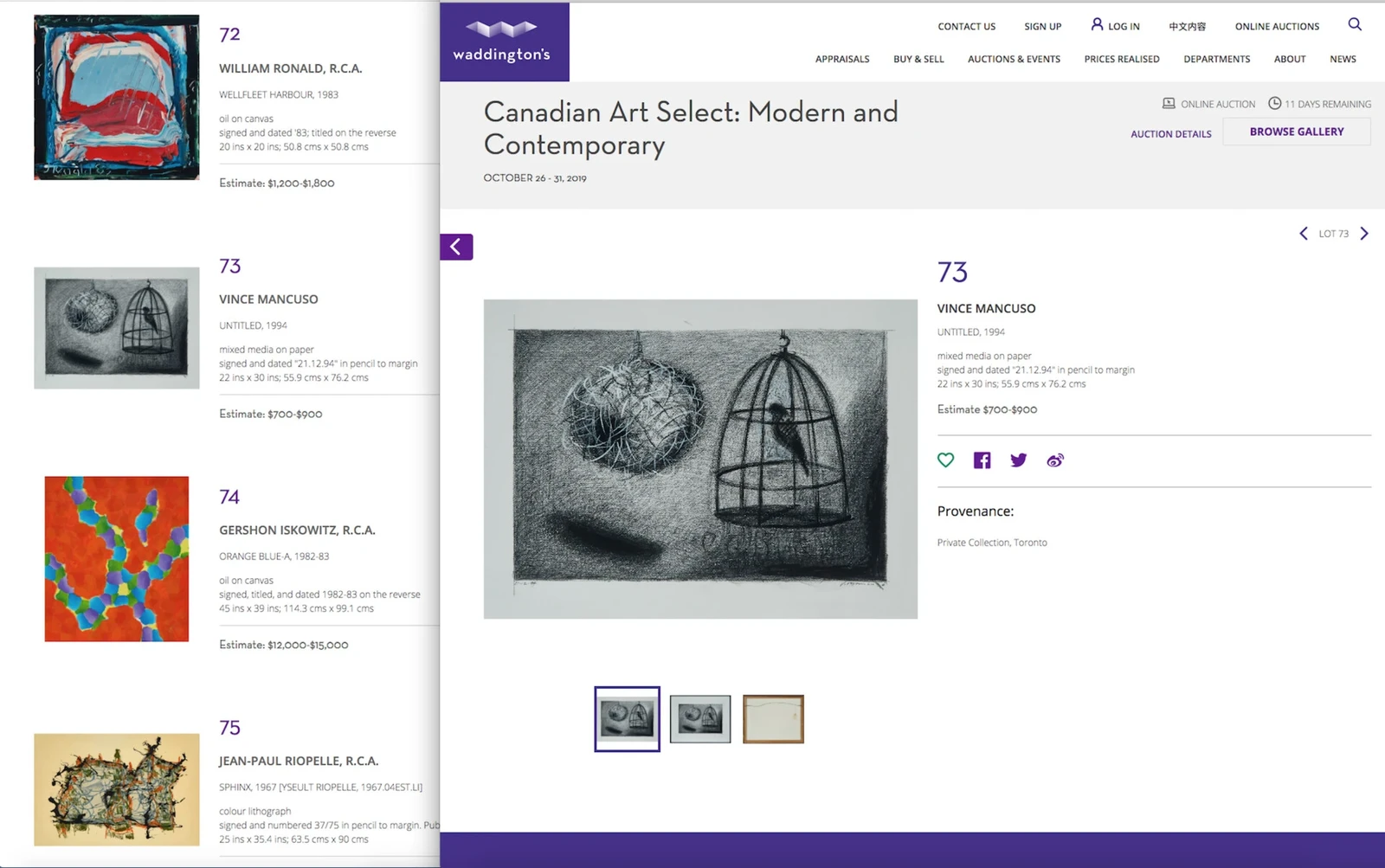1385x868 pixels.
Task: Share the lot on Facebook
Action: [981, 460]
